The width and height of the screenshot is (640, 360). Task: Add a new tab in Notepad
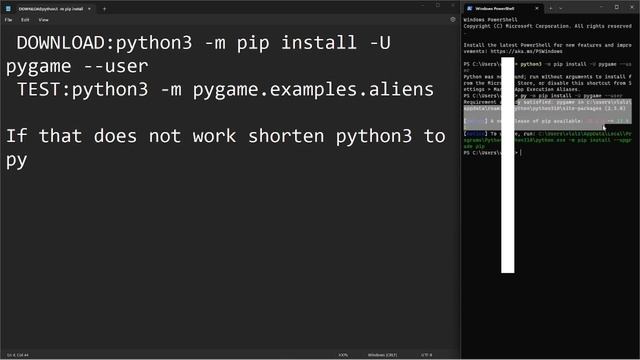coord(104,9)
